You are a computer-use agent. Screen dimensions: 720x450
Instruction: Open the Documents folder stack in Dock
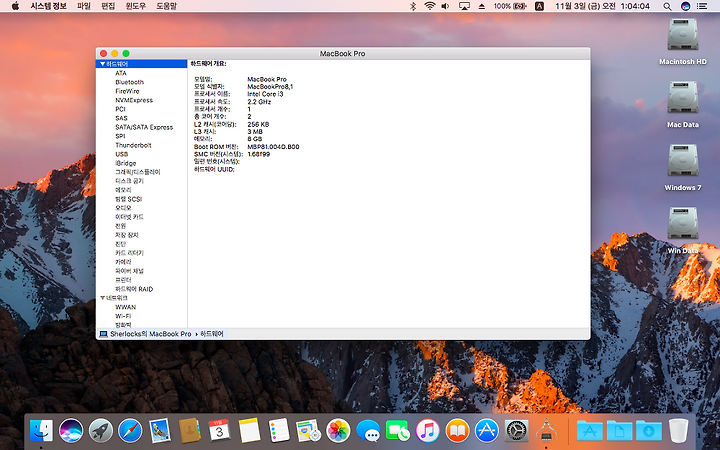click(619, 431)
